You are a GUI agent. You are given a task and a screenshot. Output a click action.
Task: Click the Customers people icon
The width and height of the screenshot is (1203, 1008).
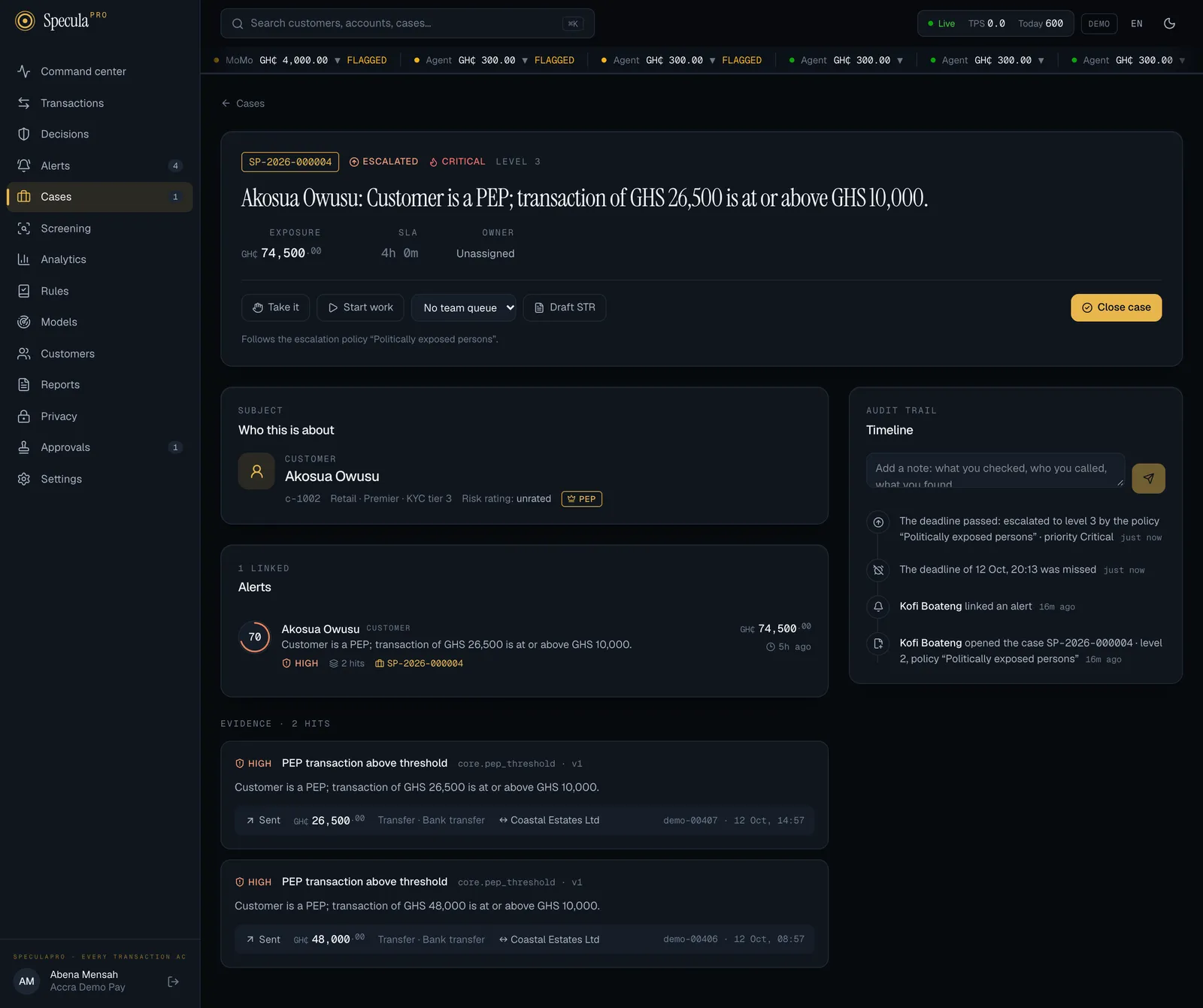point(24,353)
